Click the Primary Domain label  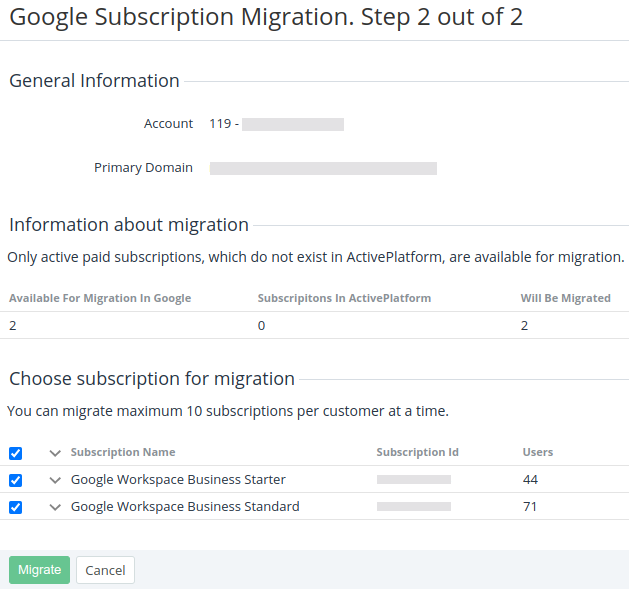click(143, 167)
